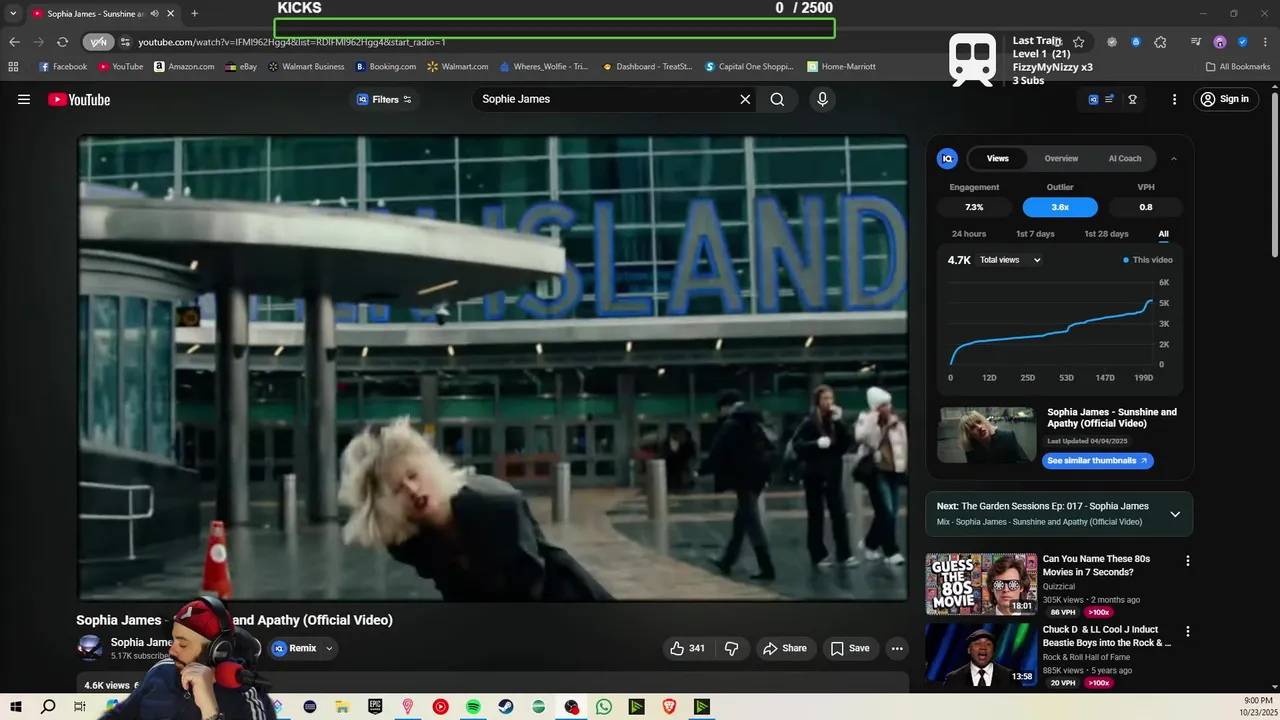Click the Share button

[x=785, y=648]
